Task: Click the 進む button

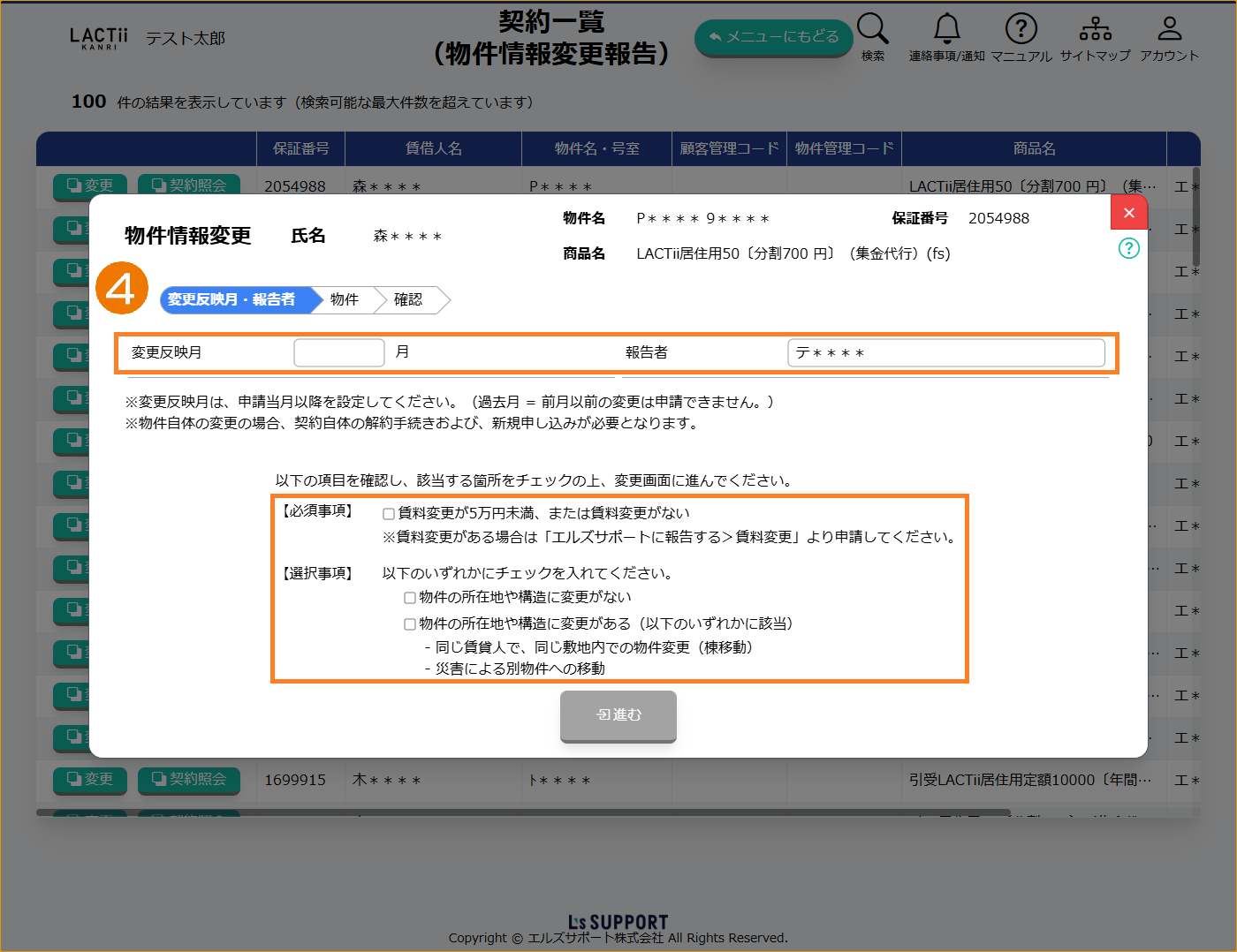Action: (x=618, y=715)
